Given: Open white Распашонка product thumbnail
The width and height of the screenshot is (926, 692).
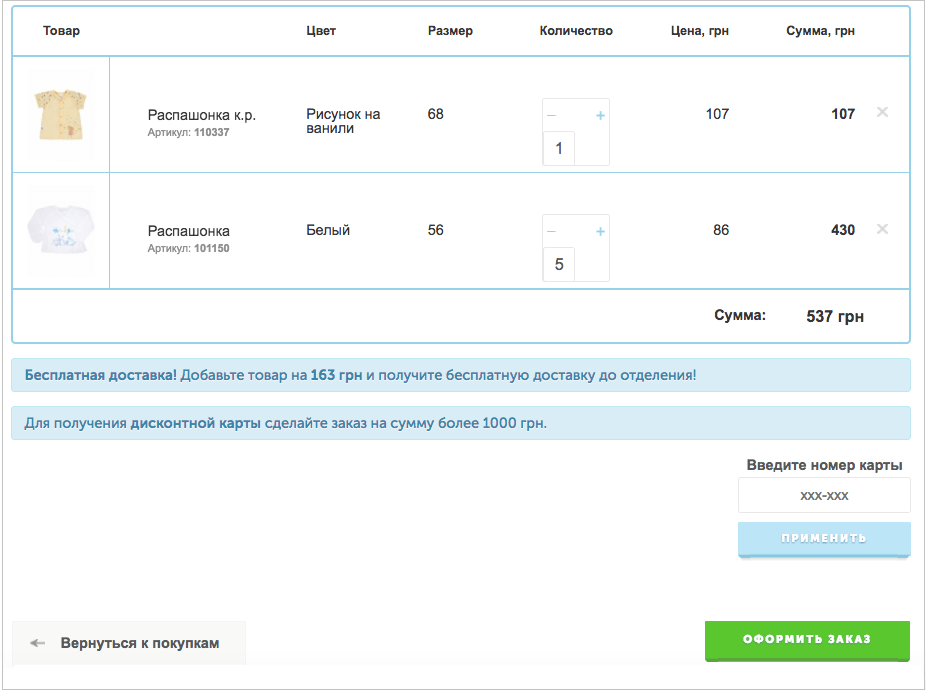Looking at the screenshot, I should pyautogui.click(x=61, y=230).
